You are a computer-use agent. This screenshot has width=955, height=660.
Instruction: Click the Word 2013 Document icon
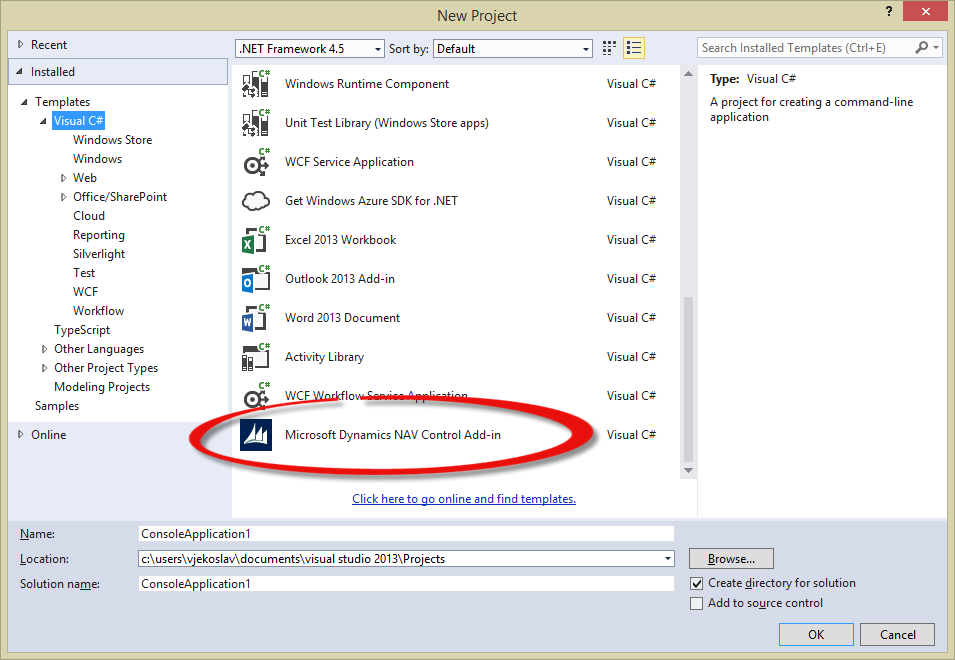click(256, 318)
